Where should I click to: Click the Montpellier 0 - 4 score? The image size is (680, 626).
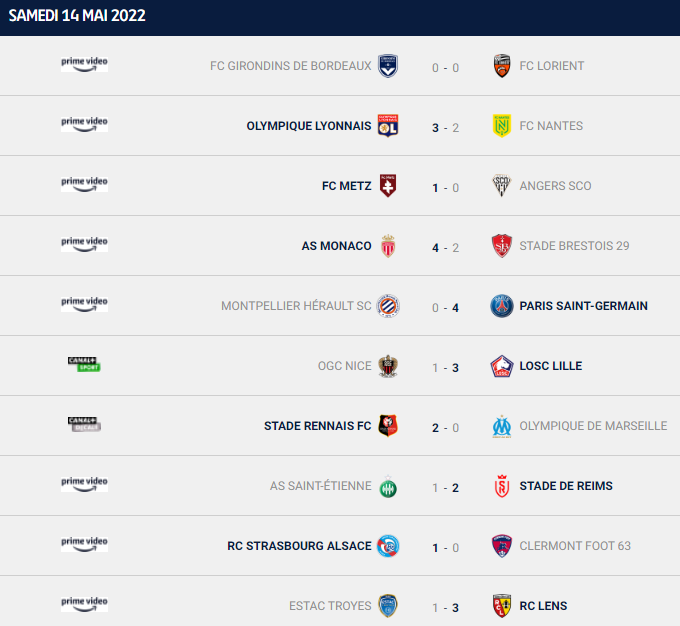(445, 308)
